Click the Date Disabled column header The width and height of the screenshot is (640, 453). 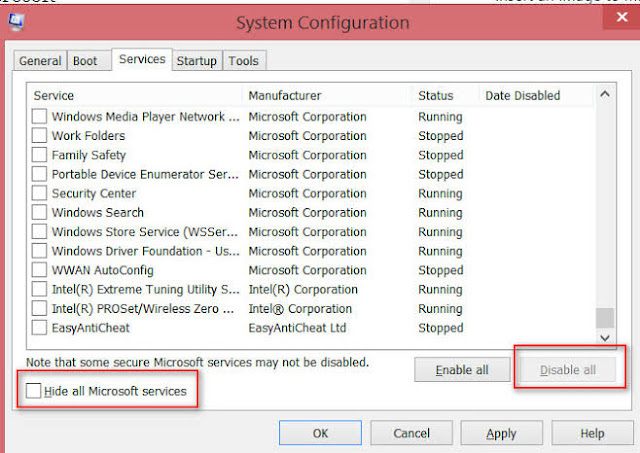coord(536,95)
